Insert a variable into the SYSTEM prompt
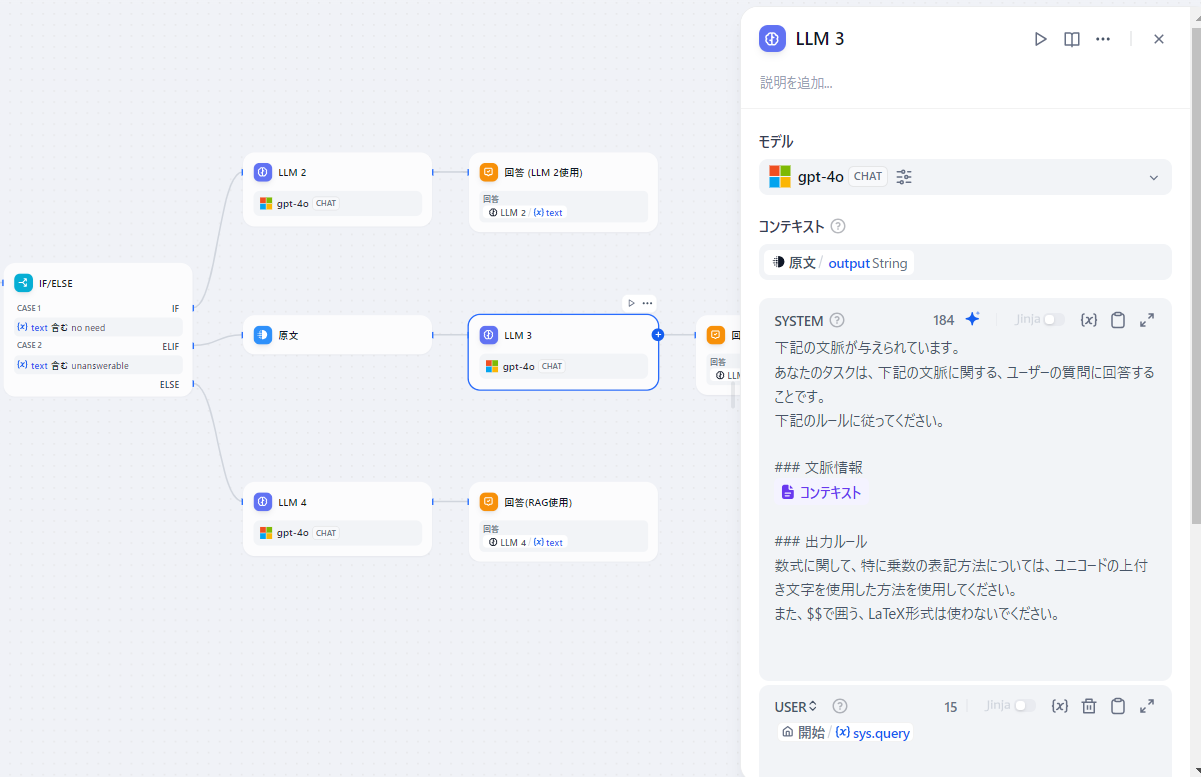 coord(1089,320)
